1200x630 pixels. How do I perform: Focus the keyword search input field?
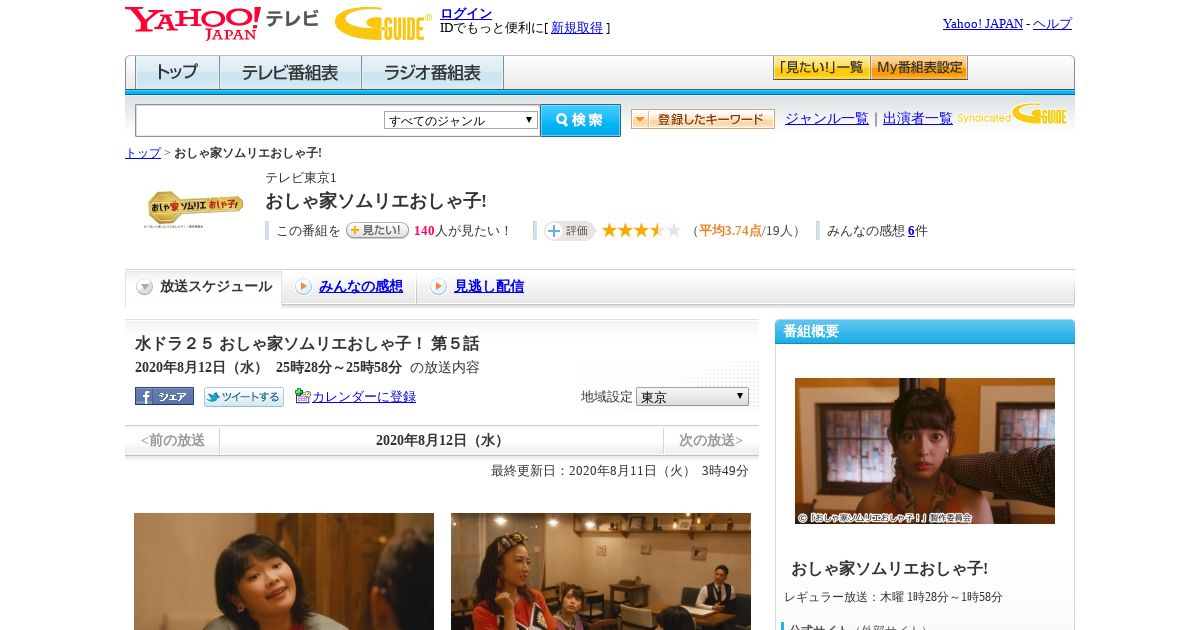259,120
